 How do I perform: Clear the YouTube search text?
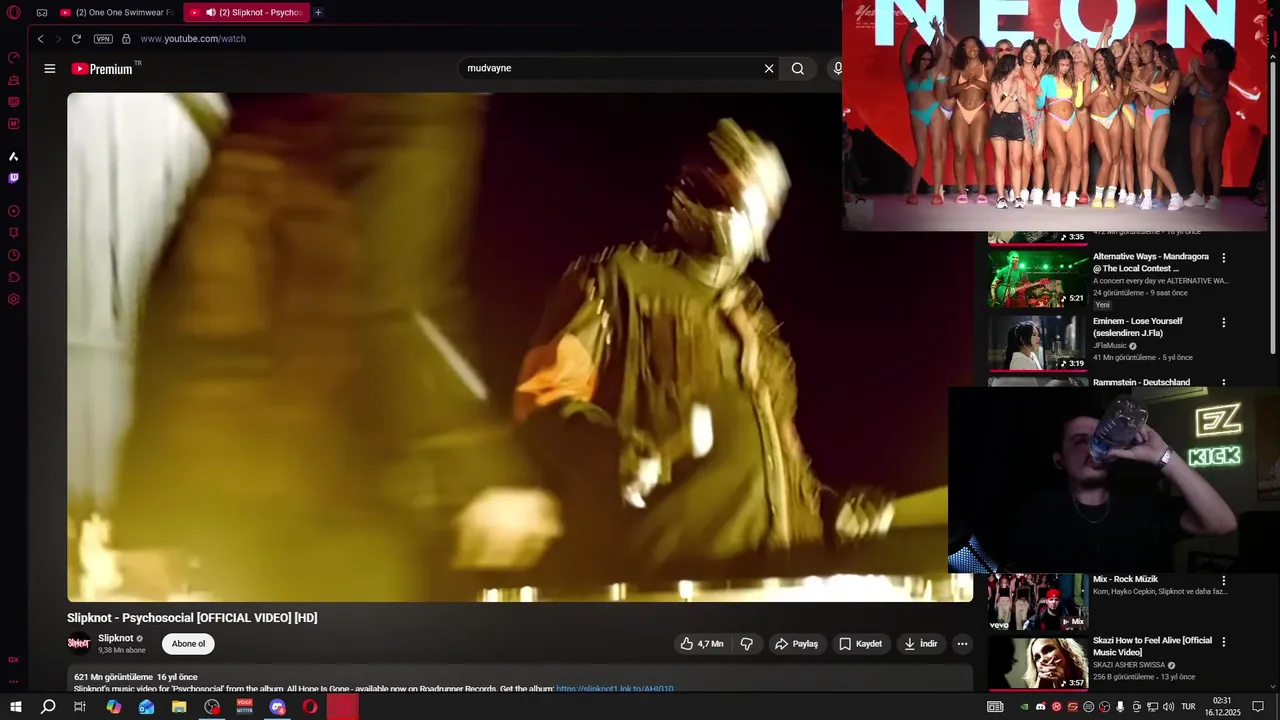[x=769, y=69]
